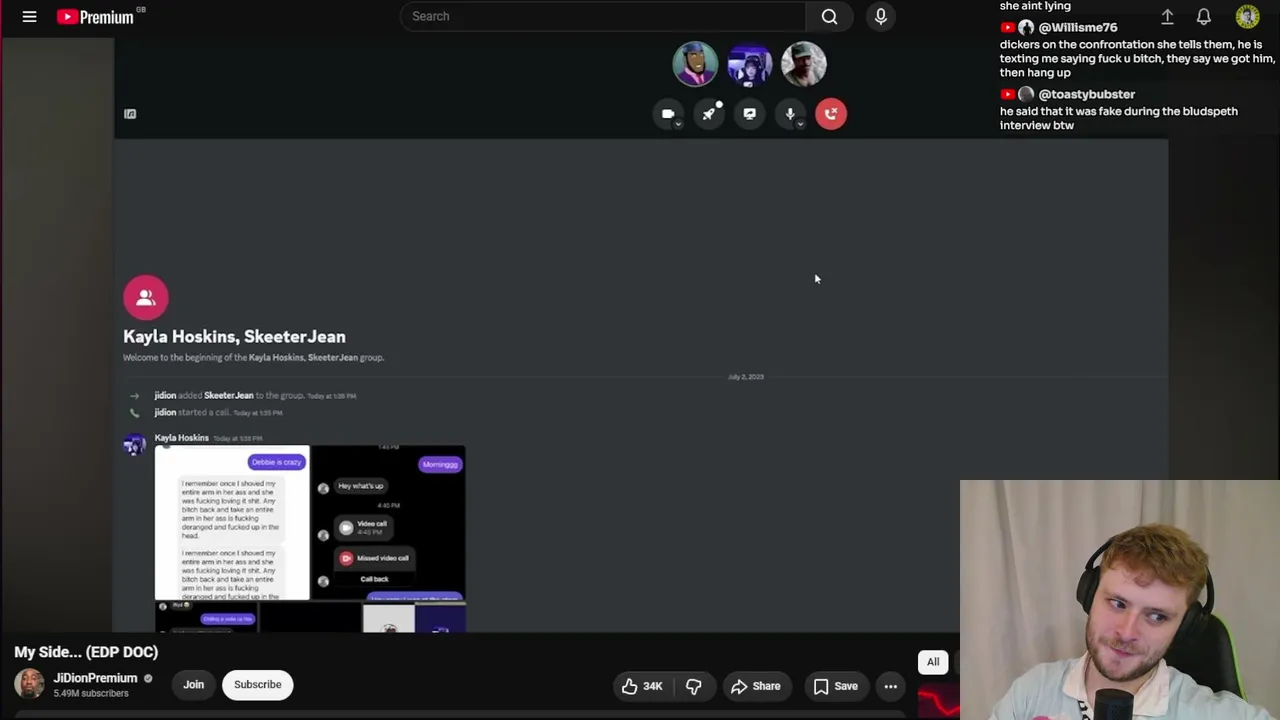Toggle the Discord call camera
This screenshot has width=1280, height=720.
pos(667,113)
